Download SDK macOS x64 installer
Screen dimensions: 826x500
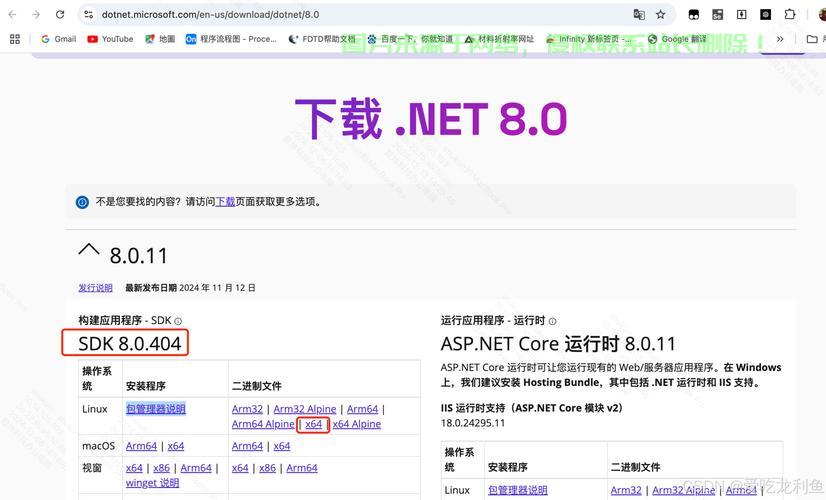176,446
